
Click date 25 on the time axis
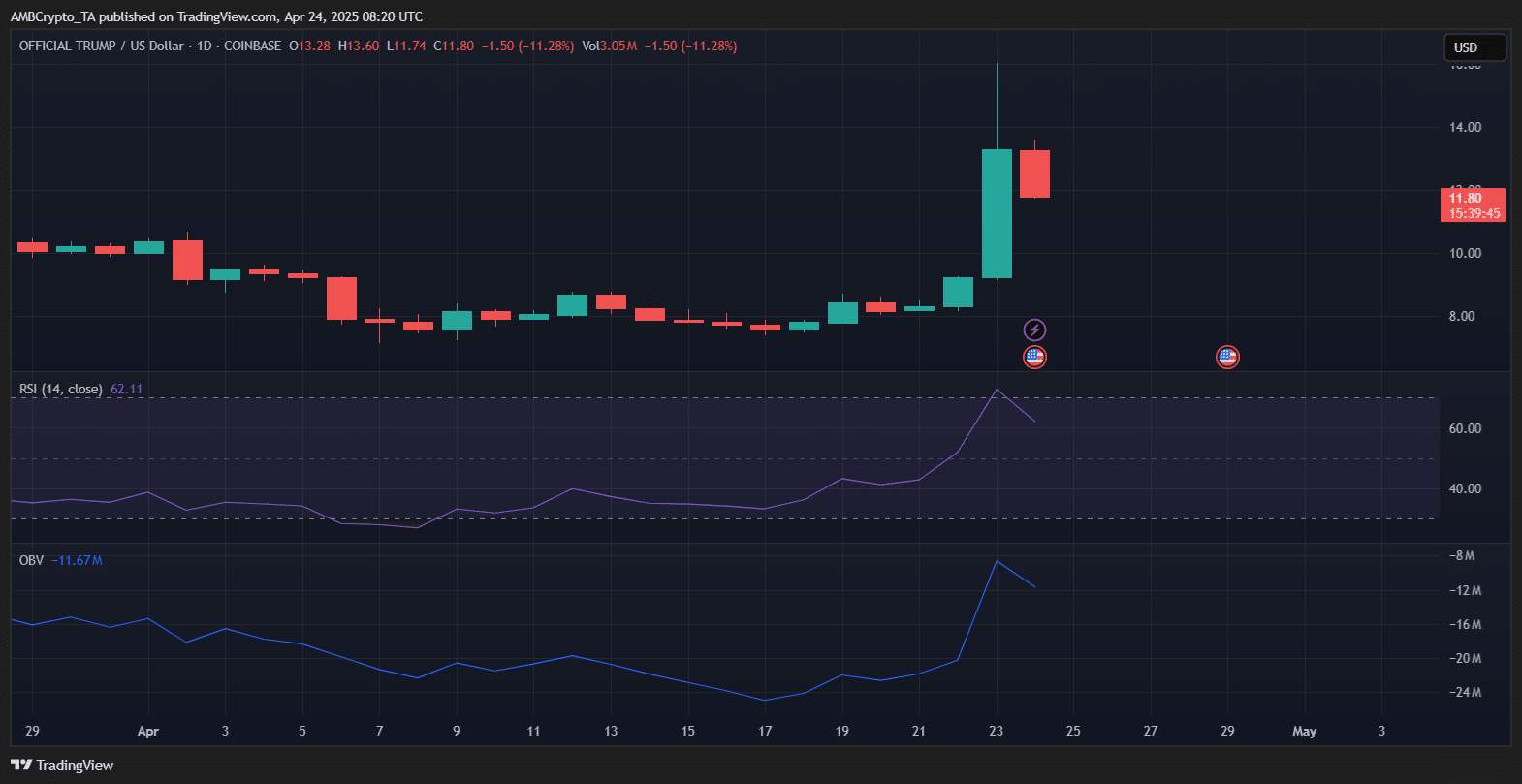[1073, 731]
